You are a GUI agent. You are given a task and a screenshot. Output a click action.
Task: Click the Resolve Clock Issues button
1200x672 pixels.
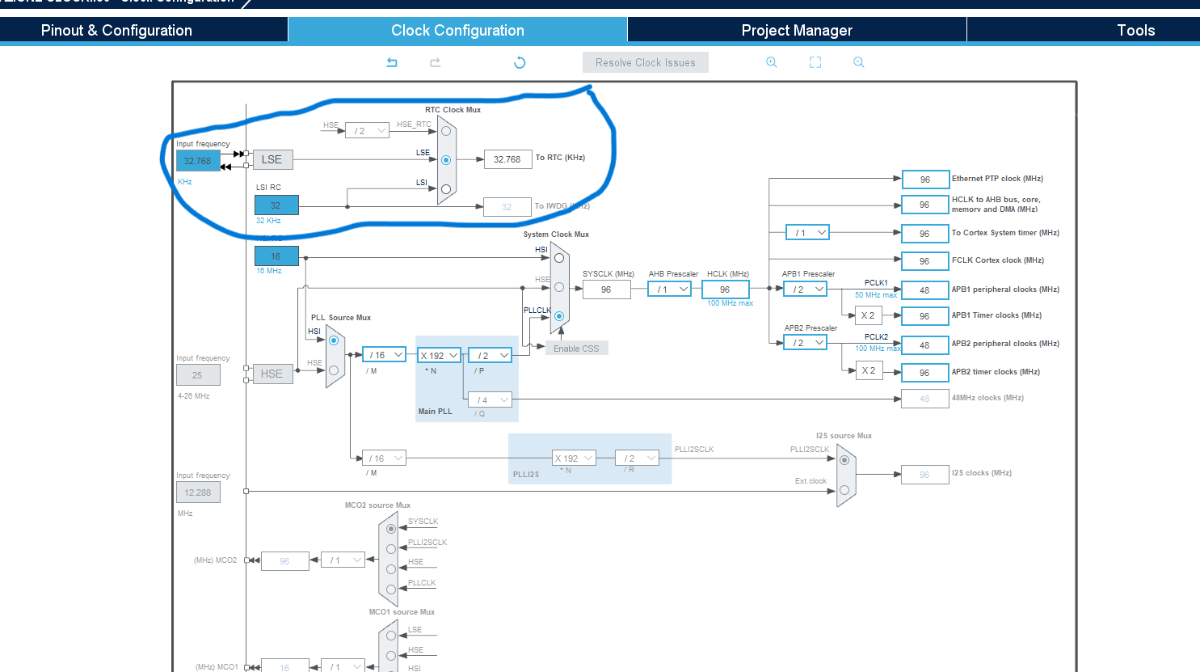645,62
